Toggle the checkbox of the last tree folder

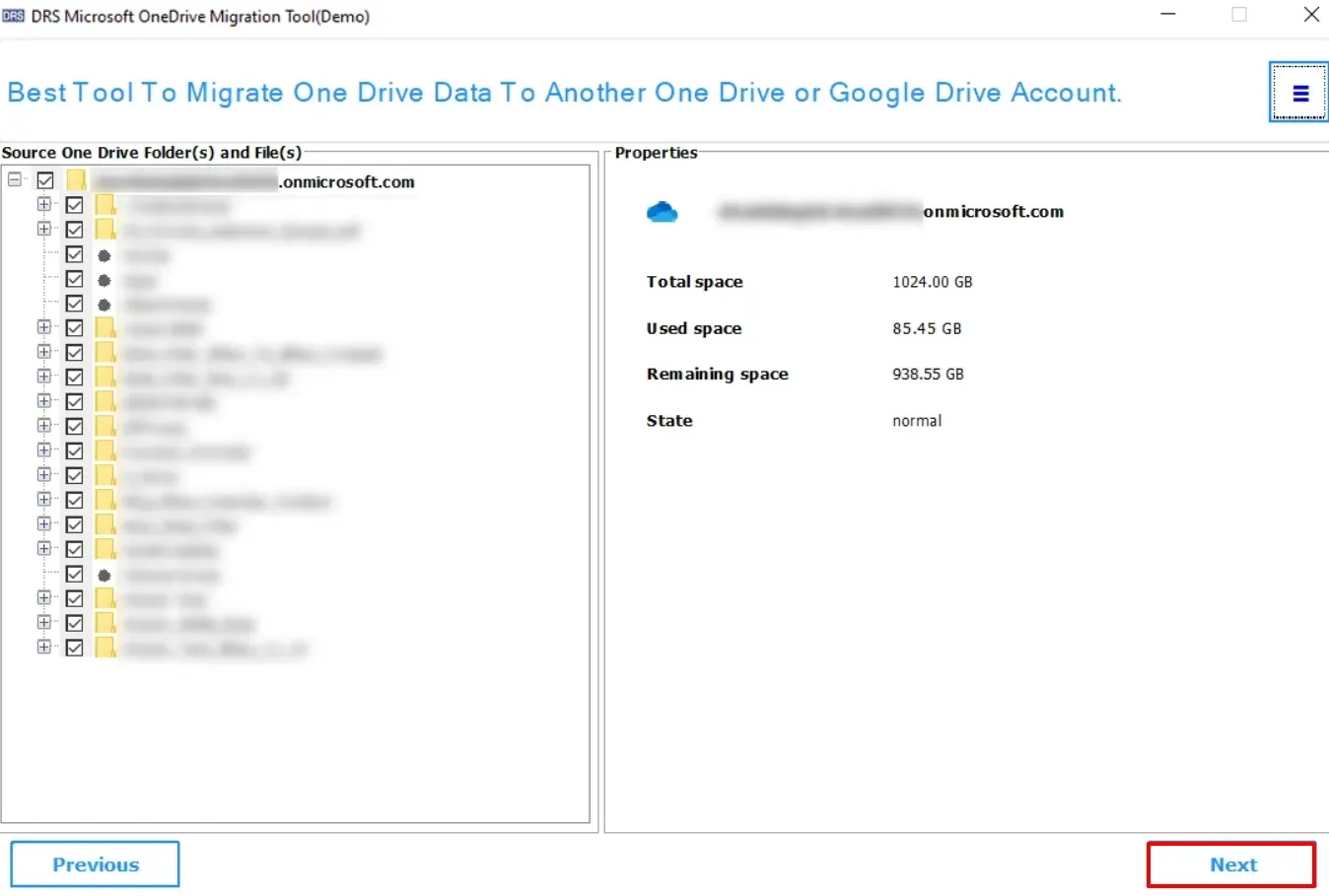[x=75, y=648]
